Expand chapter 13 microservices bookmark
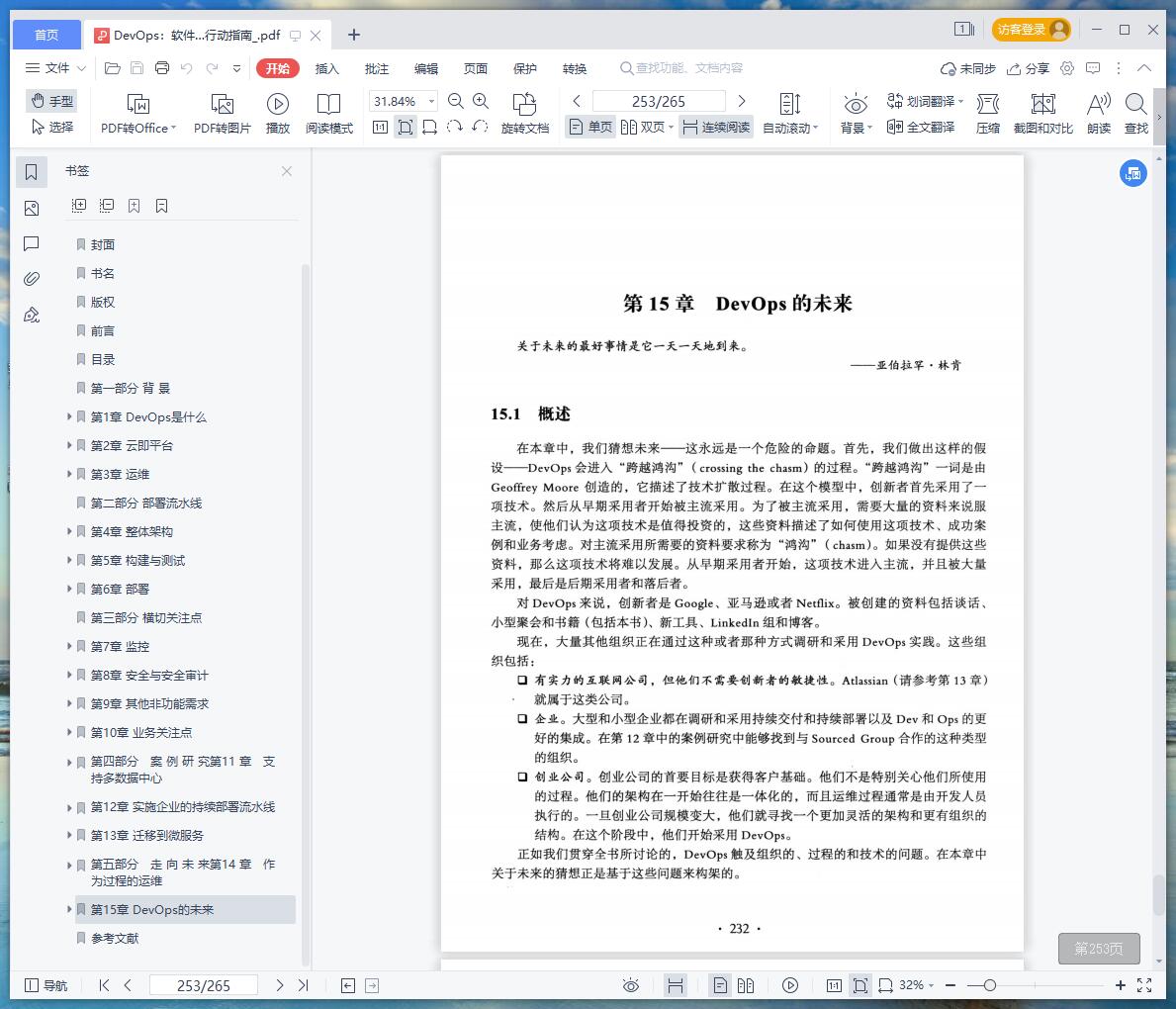 click(69, 835)
